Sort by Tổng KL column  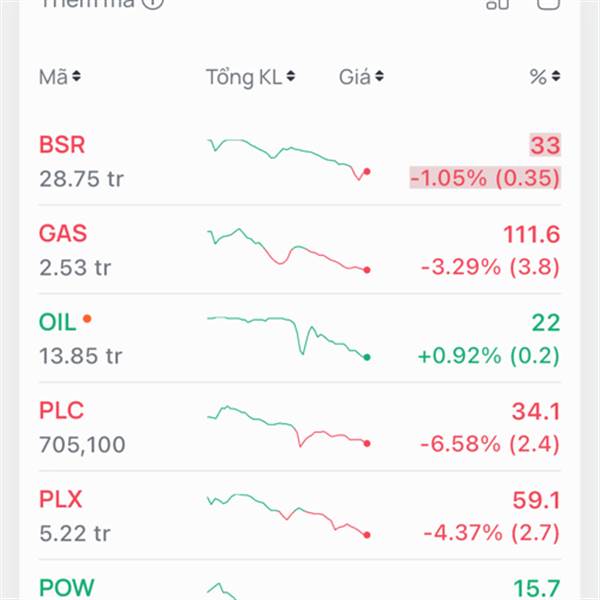[x=251, y=77]
